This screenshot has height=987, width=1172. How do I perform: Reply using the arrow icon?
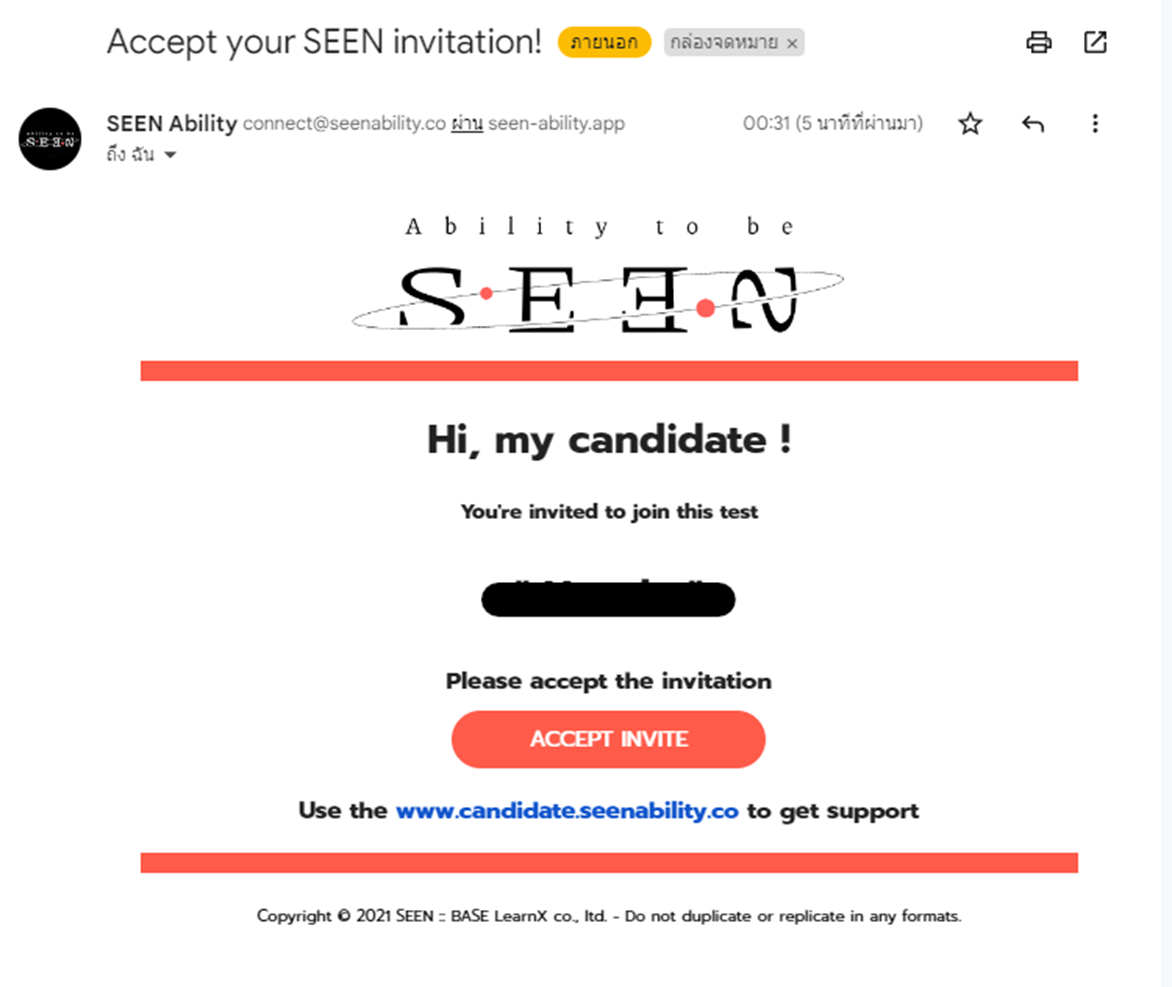[1032, 123]
